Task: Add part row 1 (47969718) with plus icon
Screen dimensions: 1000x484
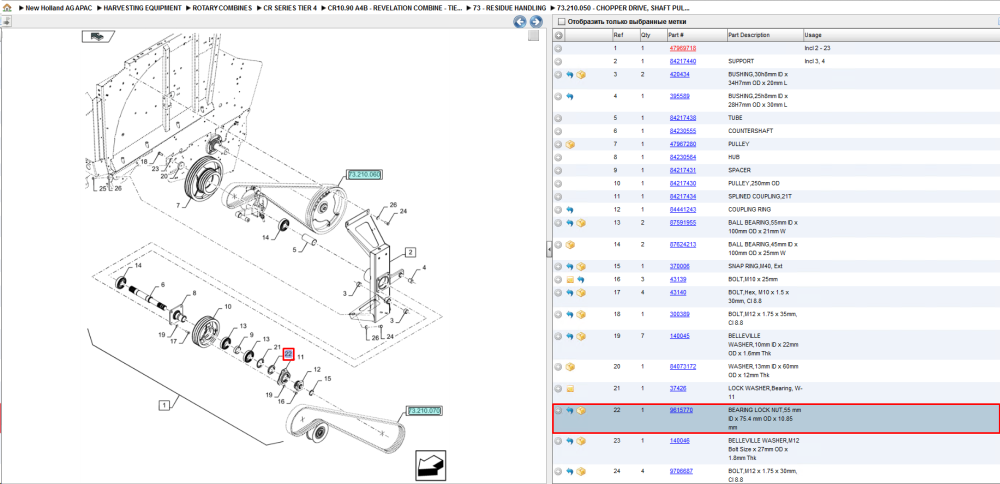Action: click(558, 48)
